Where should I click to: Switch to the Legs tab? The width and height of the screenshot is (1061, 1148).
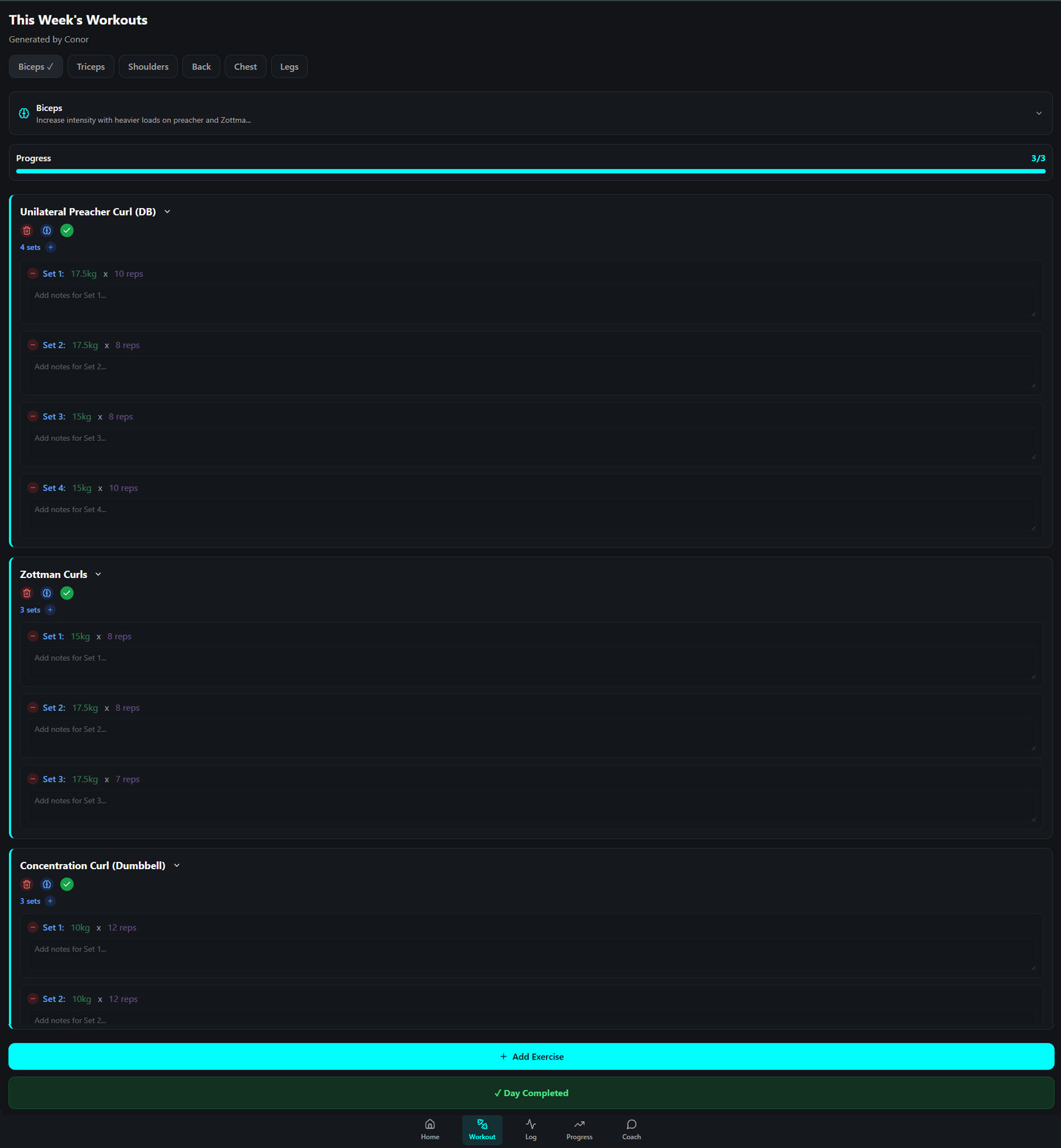point(289,67)
